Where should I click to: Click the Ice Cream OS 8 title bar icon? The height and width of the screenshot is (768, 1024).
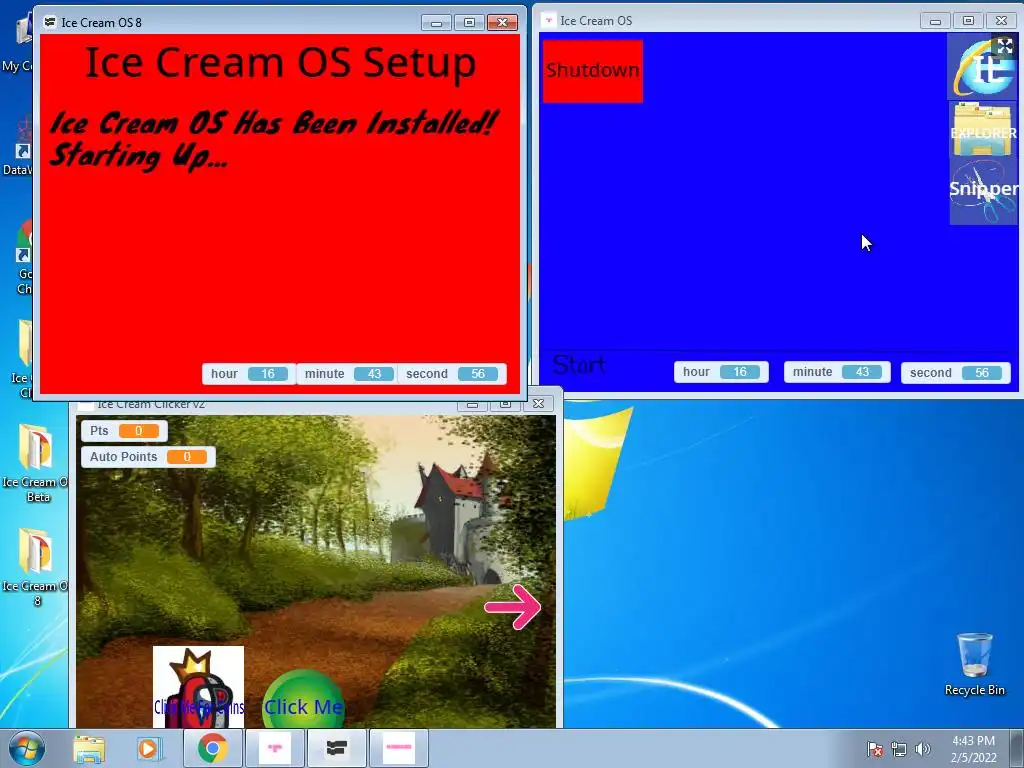(50, 22)
